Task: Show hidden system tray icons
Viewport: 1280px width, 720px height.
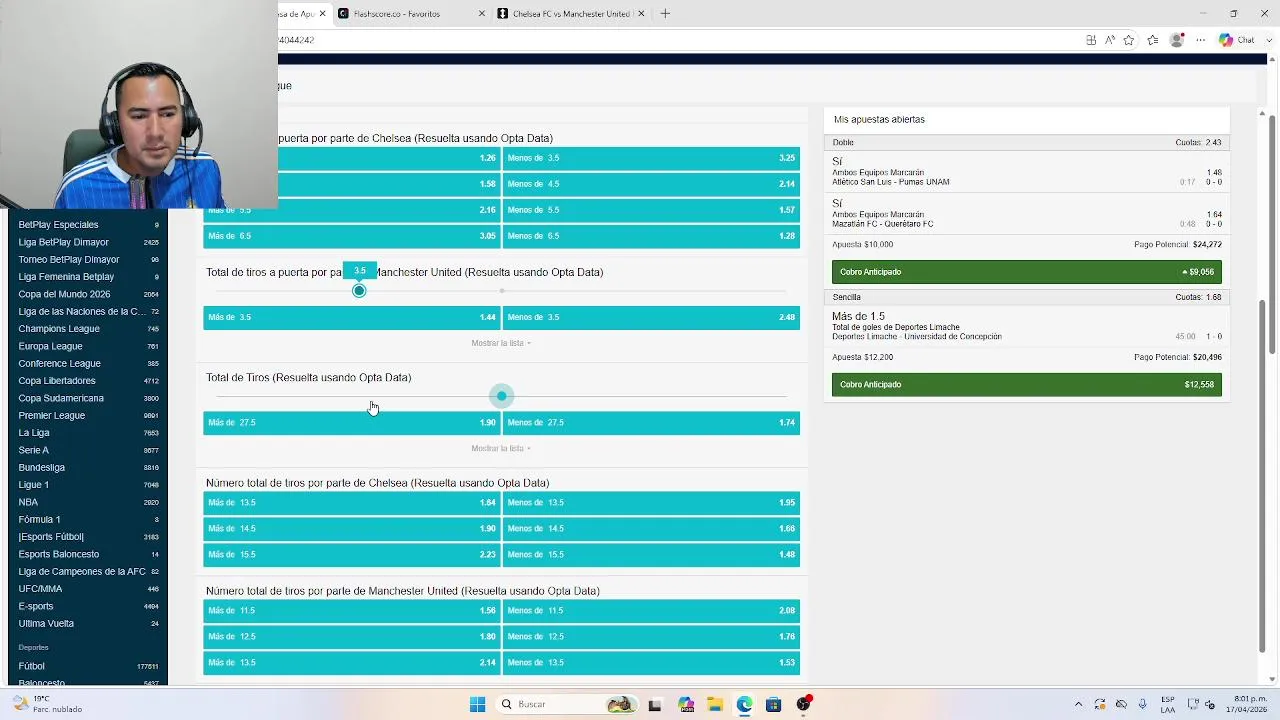Action: tap(1078, 704)
